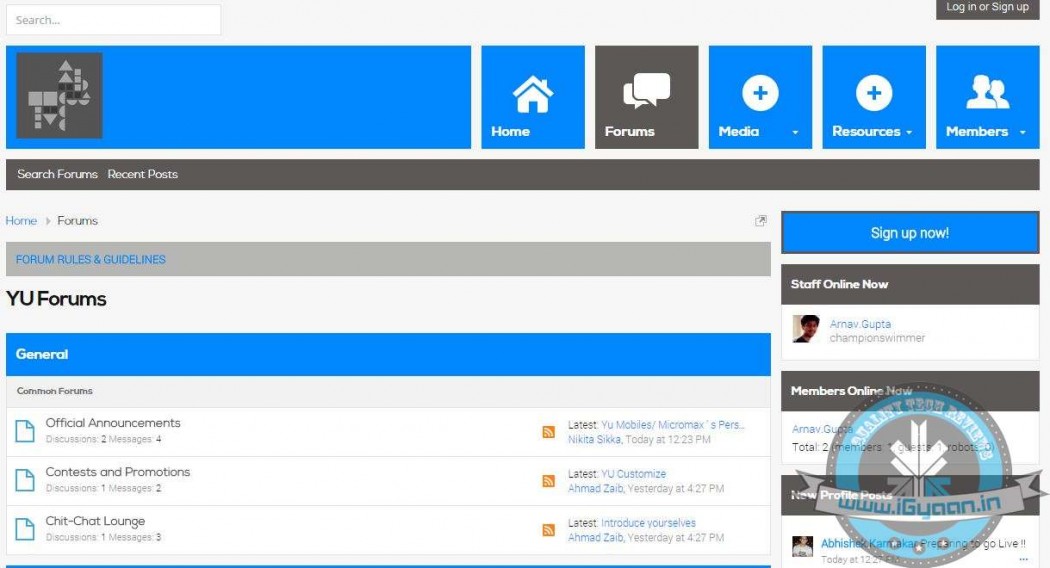Viewport: 1050px width, 568px height.
Task: Click the YU forum logo image
Action: [x=59, y=96]
